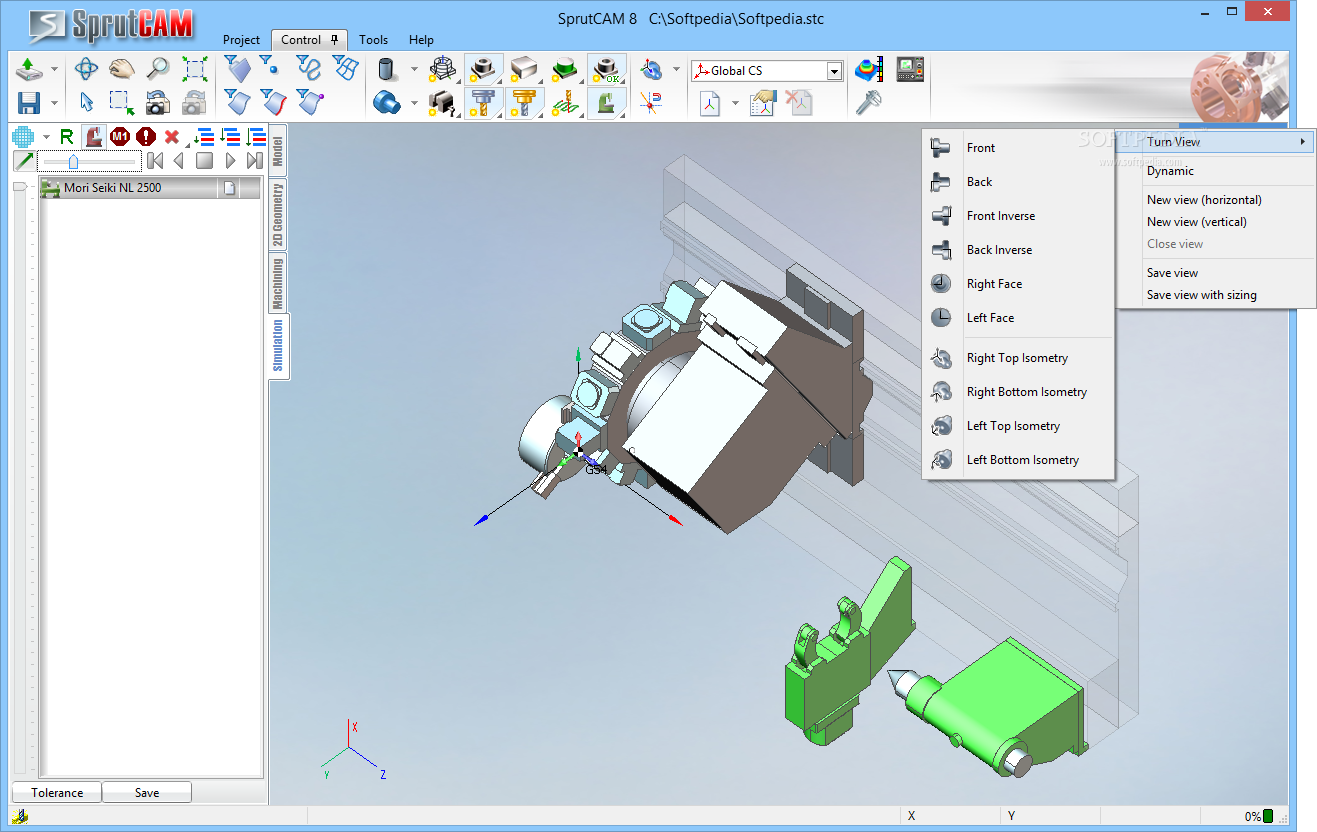Select the orbit rotate view tool
This screenshot has width=1317, height=832.
pos(87,69)
